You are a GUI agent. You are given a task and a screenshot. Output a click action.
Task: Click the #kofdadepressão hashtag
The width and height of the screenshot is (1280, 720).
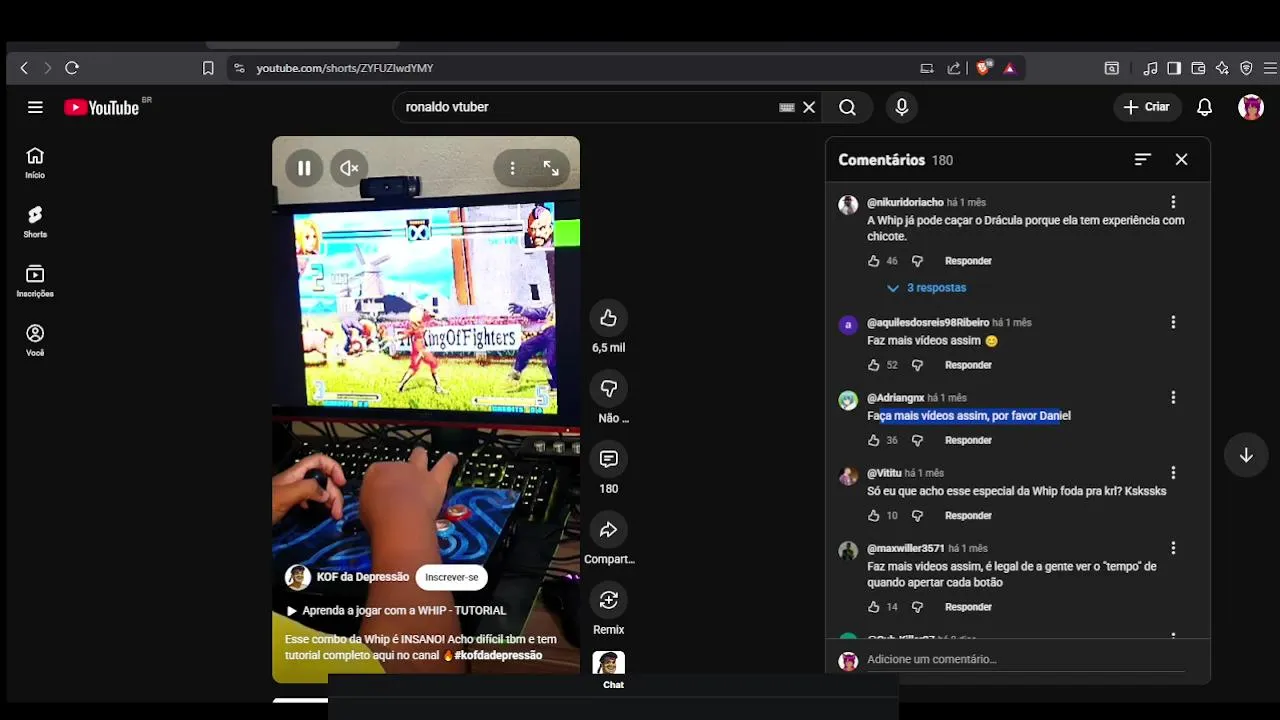498,655
